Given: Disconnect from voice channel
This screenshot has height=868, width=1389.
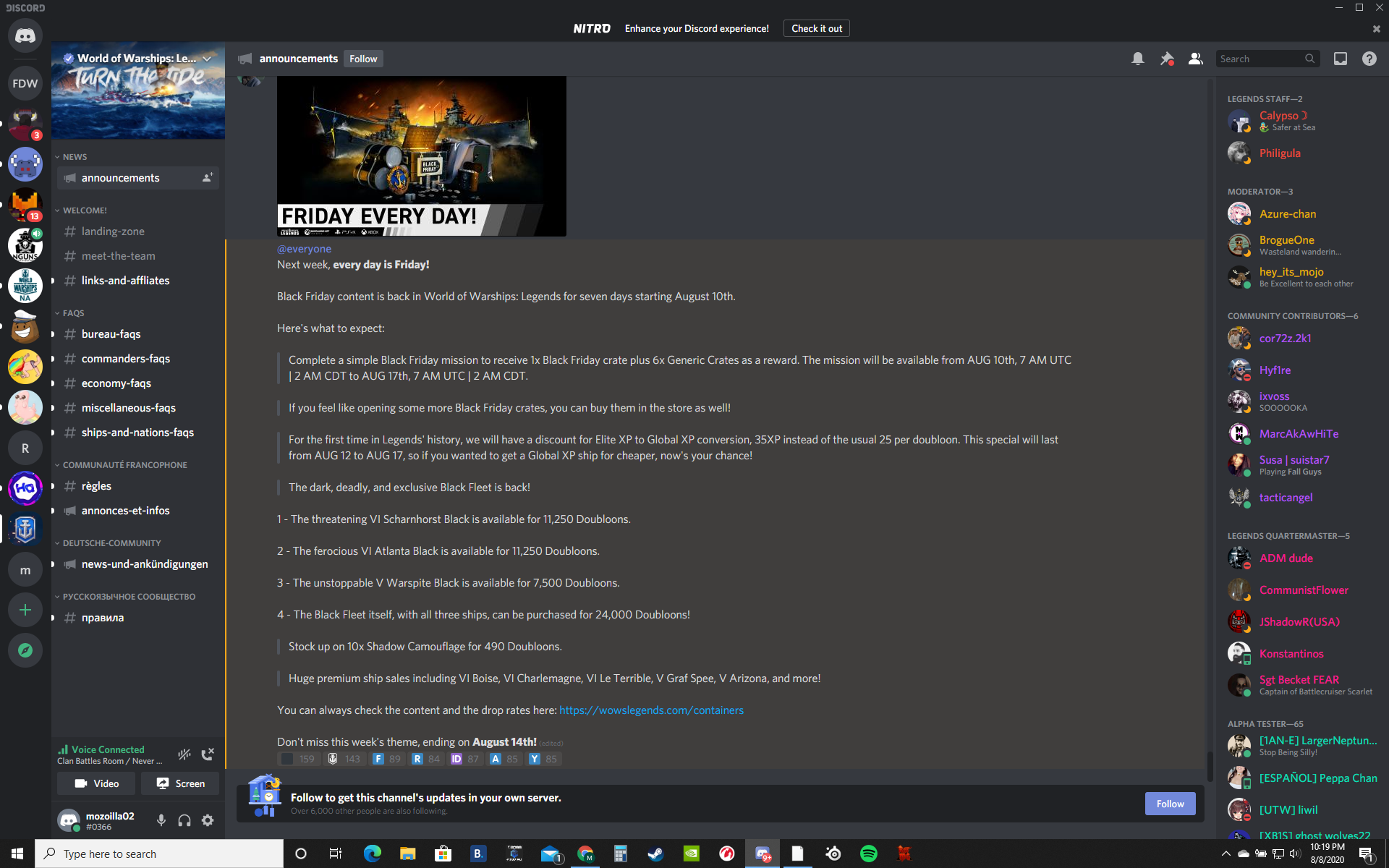Looking at the screenshot, I should coord(208,754).
